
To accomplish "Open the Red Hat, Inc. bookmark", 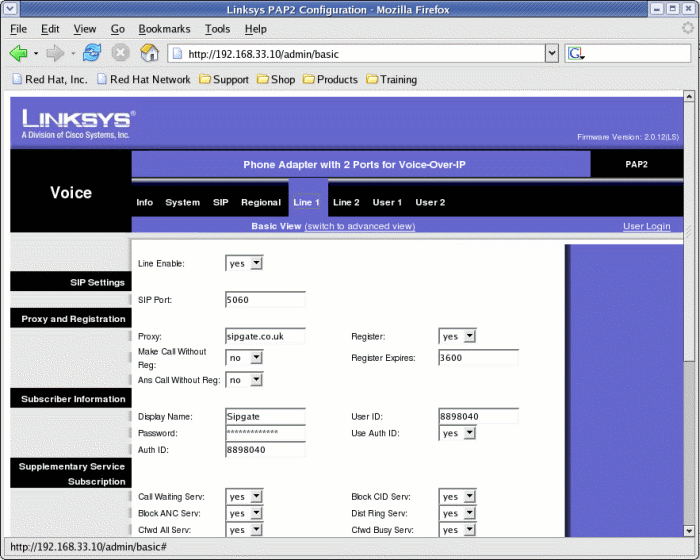I will pyautogui.click(x=50, y=79).
